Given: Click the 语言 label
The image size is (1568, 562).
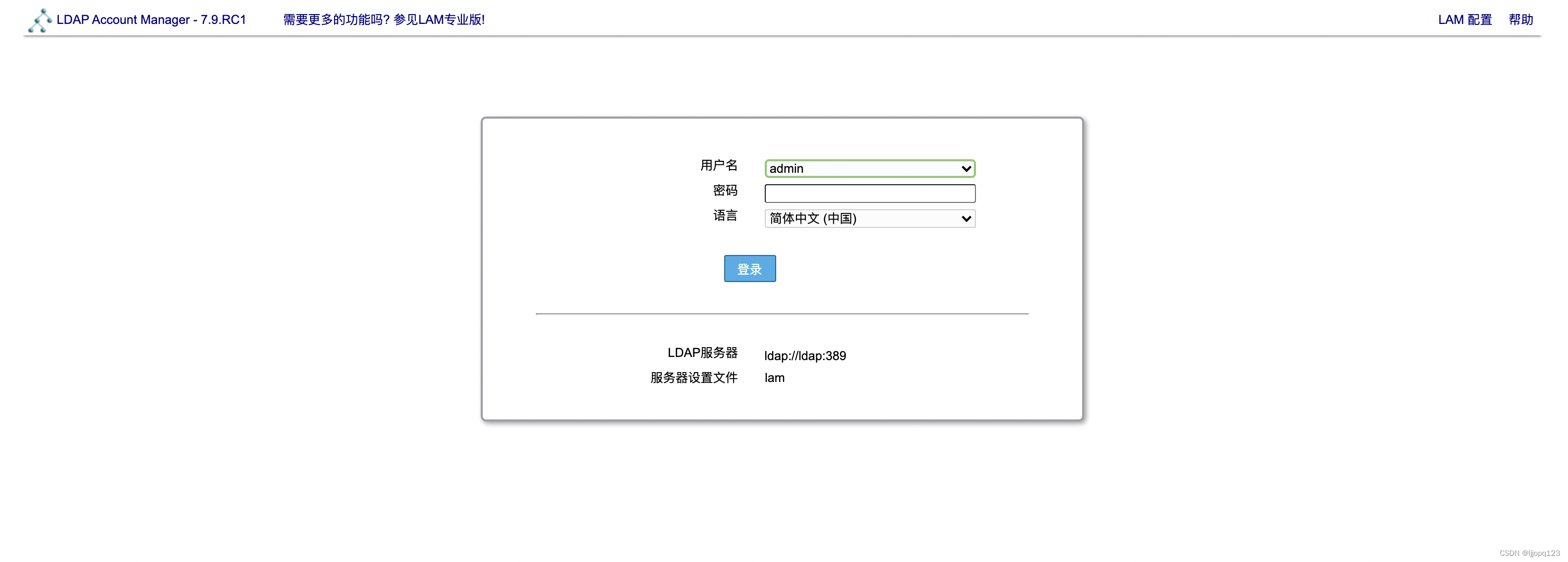Looking at the screenshot, I should coord(725,215).
